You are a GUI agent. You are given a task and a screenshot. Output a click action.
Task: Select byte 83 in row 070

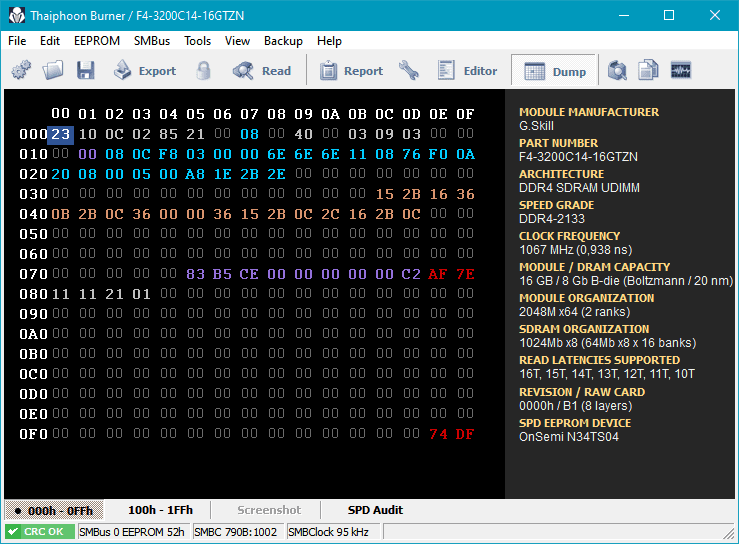click(195, 274)
